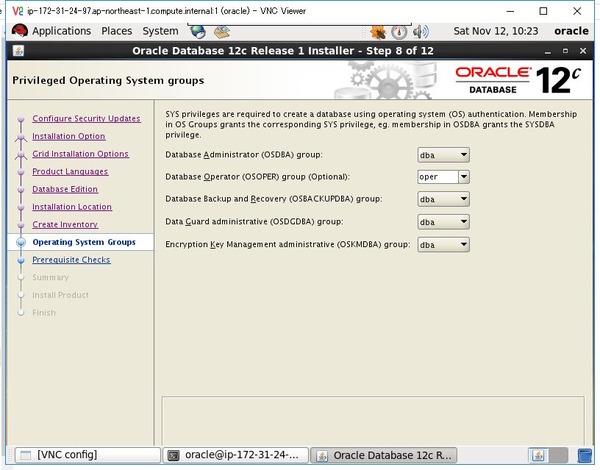
Task: Go to Installation Option step
Action: (69, 136)
